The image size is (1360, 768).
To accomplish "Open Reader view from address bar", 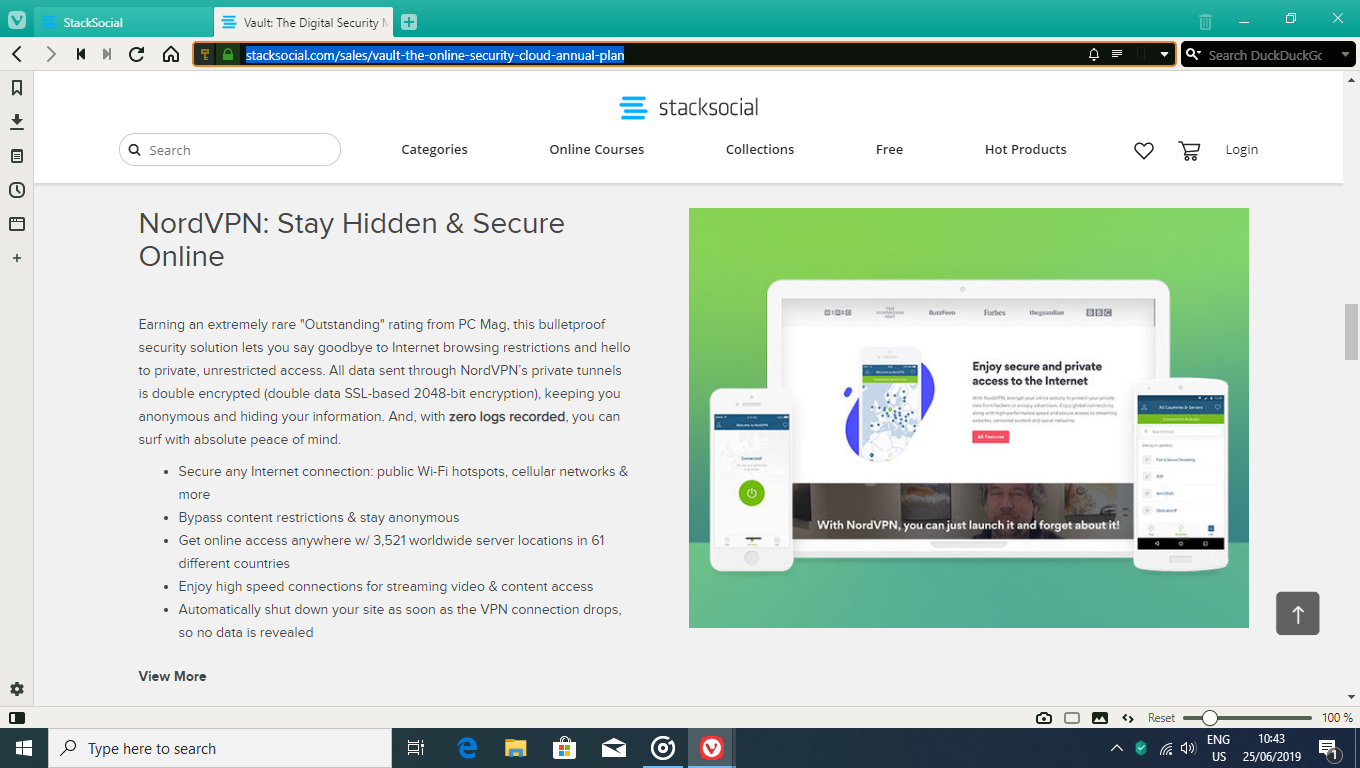I will (1117, 55).
